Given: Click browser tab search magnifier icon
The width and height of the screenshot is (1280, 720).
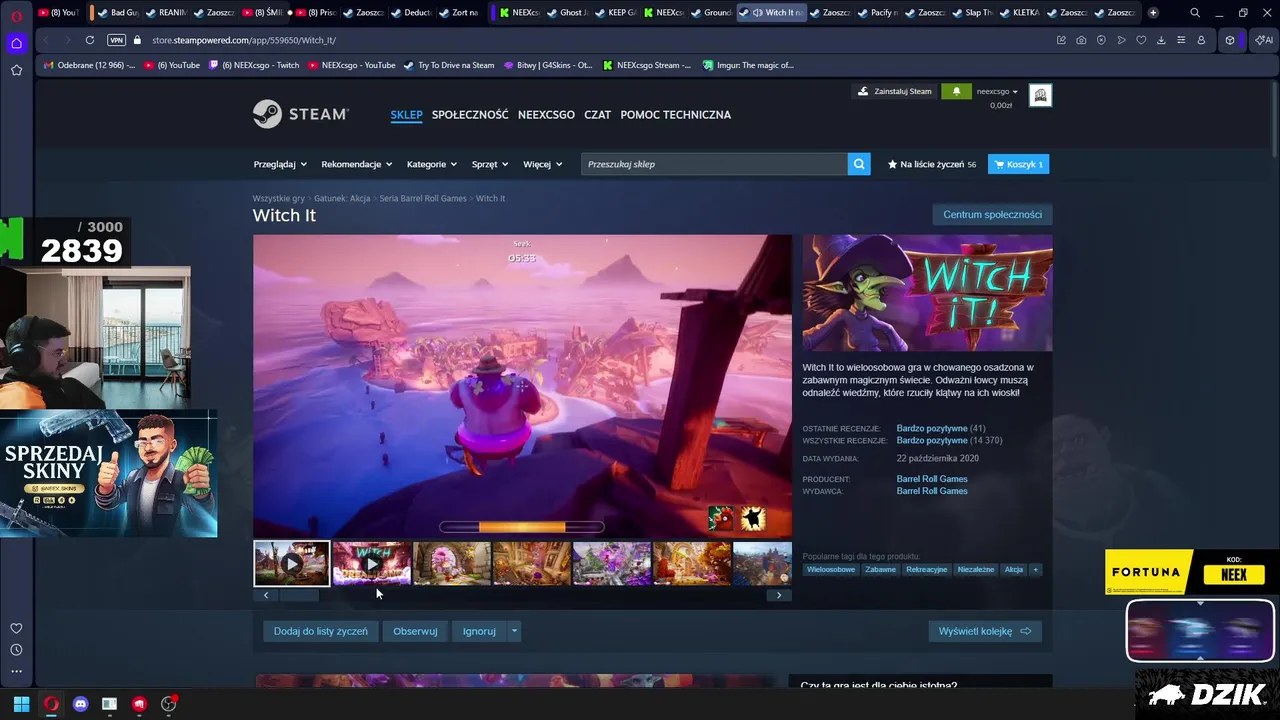Looking at the screenshot, I should (1195, 13).
